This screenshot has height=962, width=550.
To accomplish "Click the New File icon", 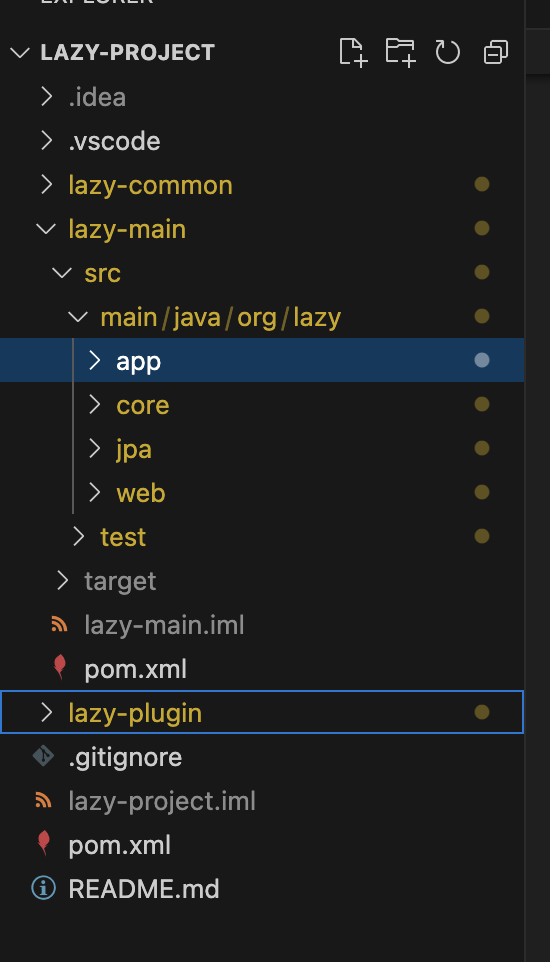I will tap(354, 52).
